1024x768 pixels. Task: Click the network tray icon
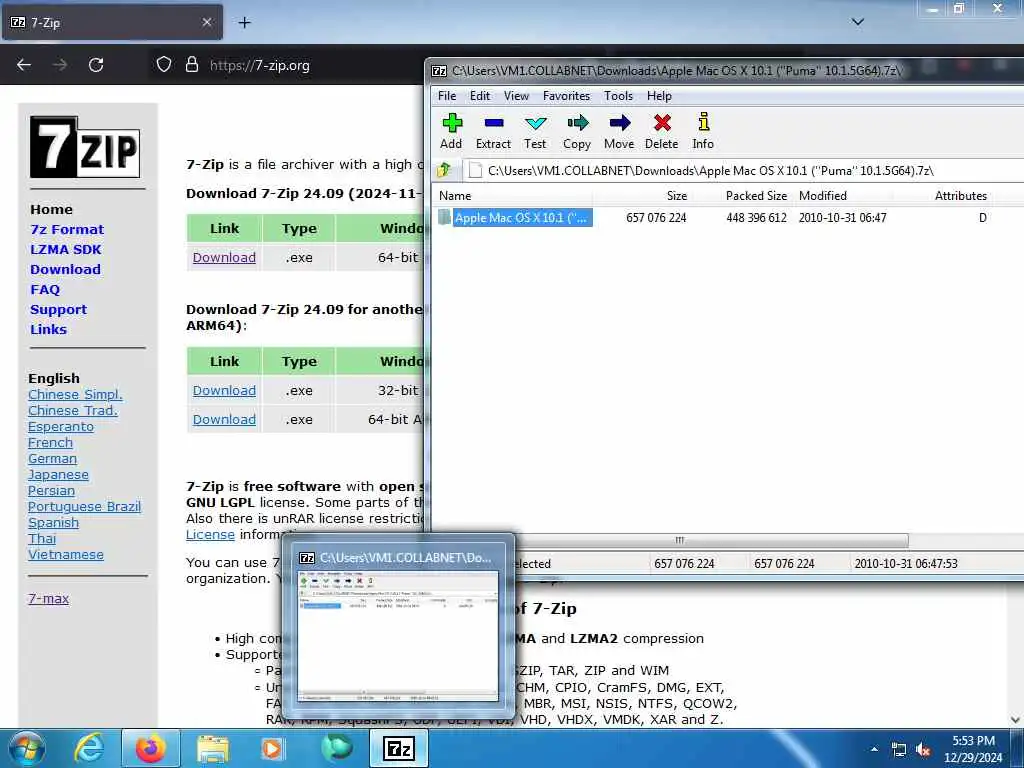pos(899,750)
